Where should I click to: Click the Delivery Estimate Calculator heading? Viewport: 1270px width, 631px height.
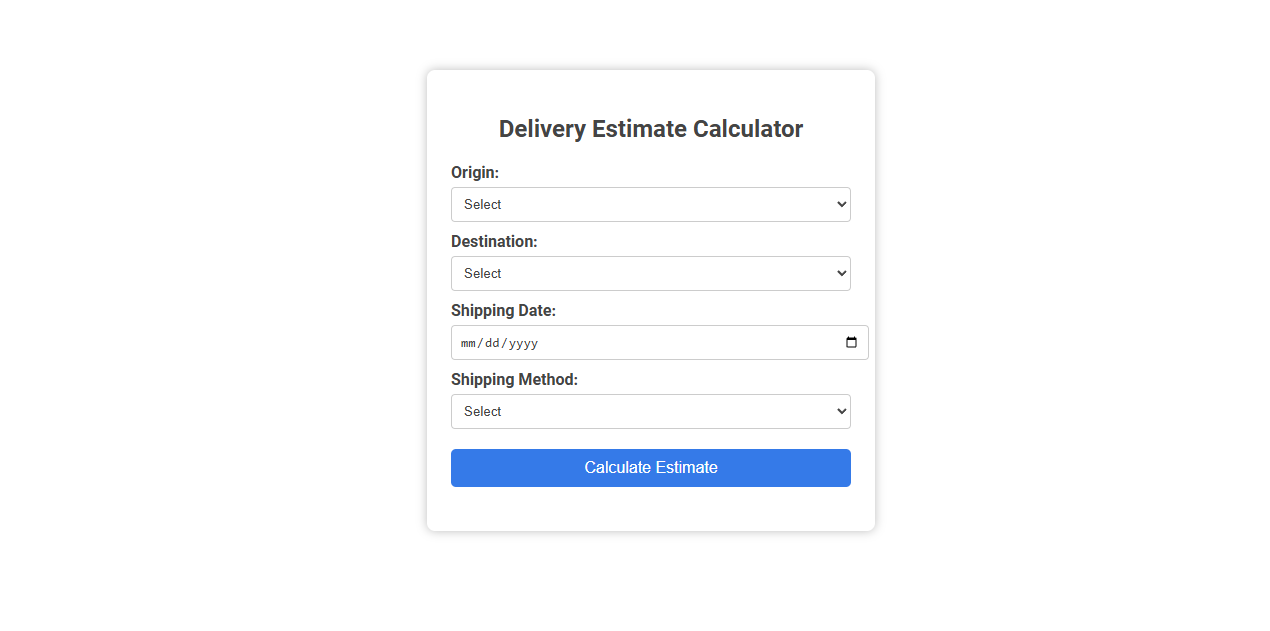(650, 128)
